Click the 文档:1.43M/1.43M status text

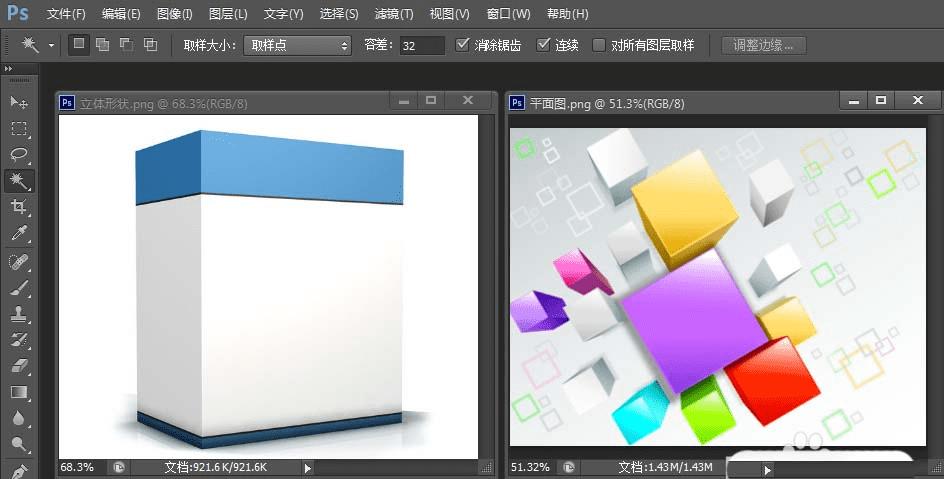pos(665,467)
